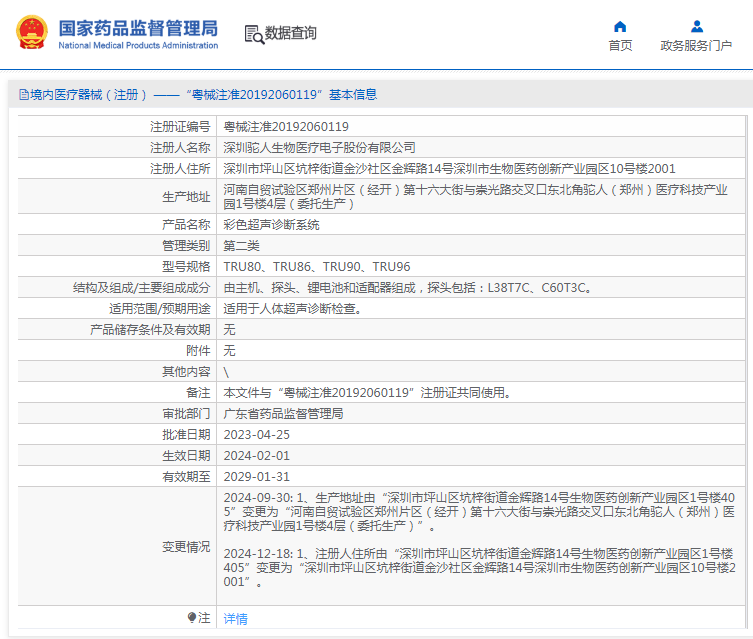
Task: Click the 生产地址 row label
Action: tap(186, 197)
